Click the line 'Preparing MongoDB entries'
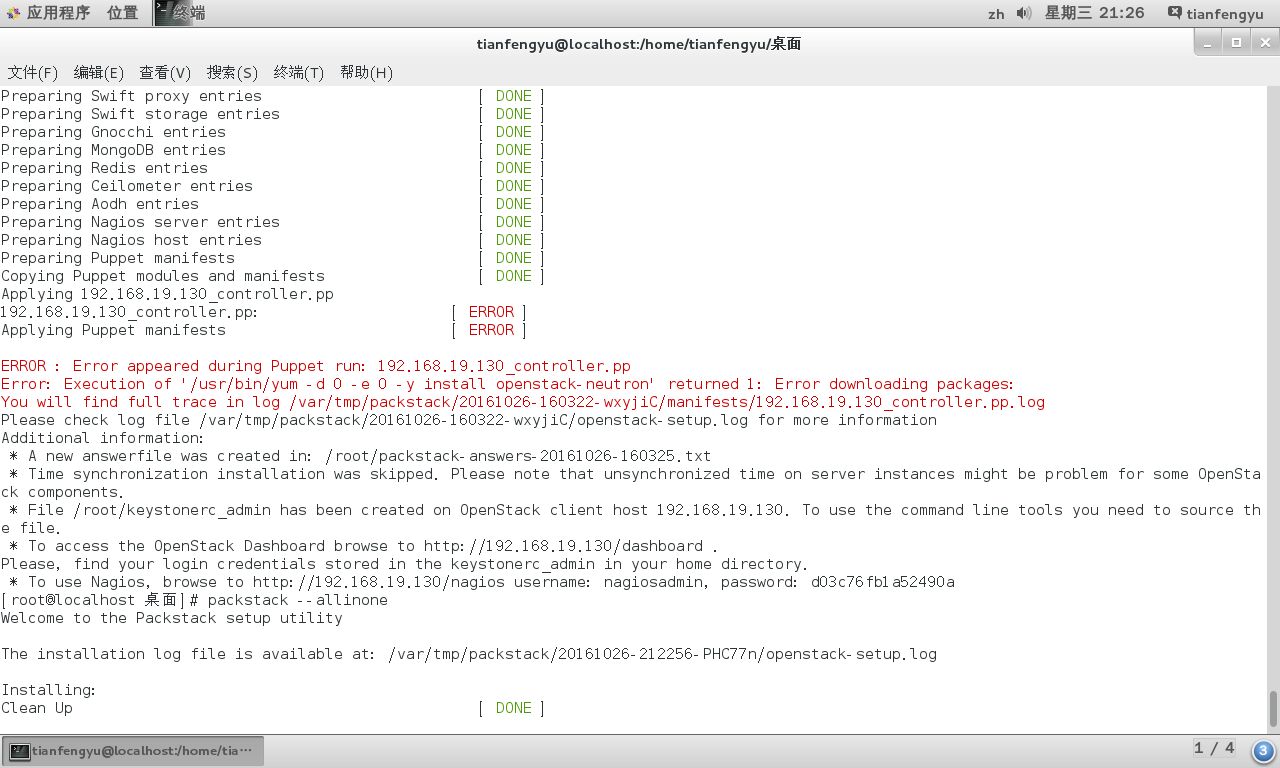The width and height of the screenshot is (1280, 768). point(113,150)
